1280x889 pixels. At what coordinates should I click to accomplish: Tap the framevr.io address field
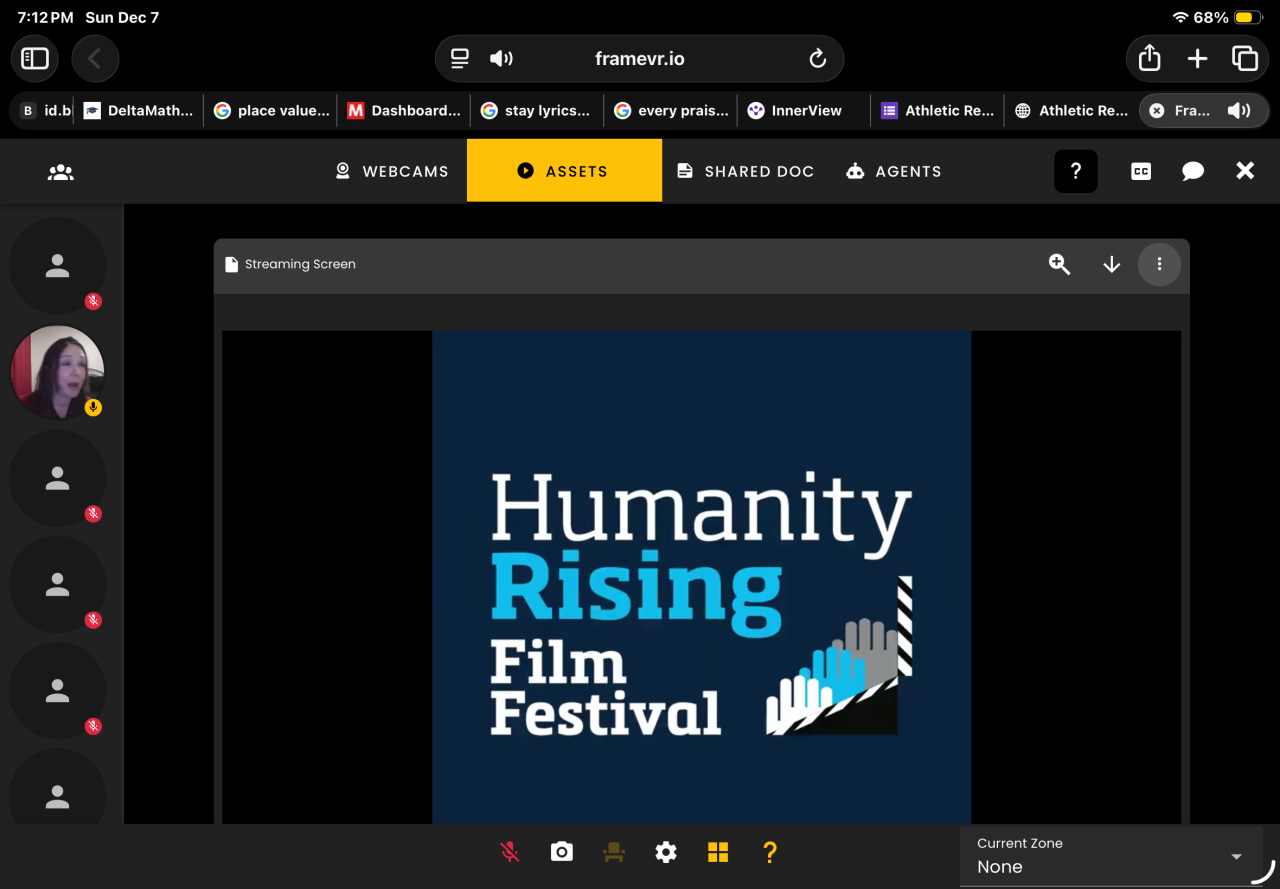click(640, 59)
